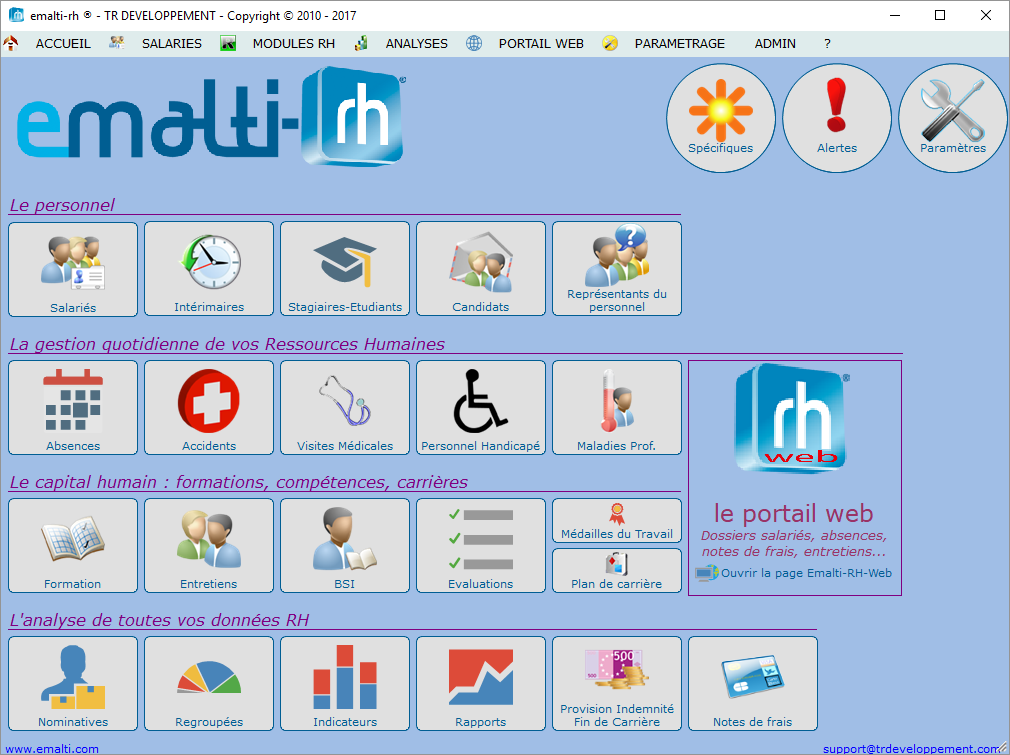Click the people icon beside SALARIES
Screen dimensions: 1010x755
click(x=117, y=43)
